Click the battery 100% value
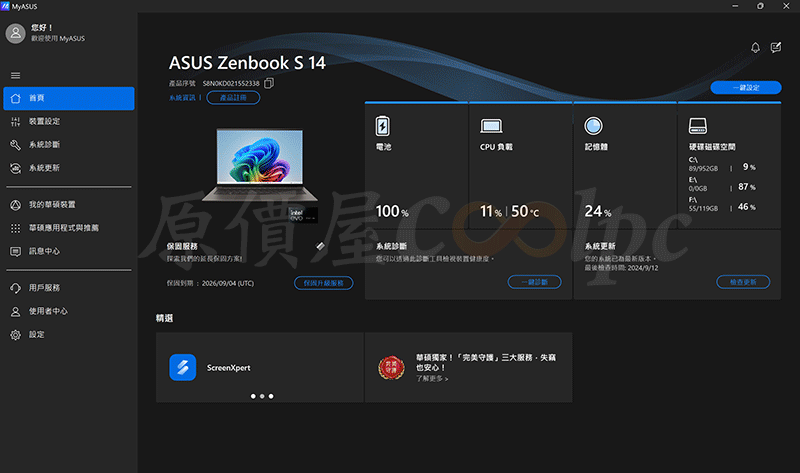The image size is (800, 473). coord(392,211)
